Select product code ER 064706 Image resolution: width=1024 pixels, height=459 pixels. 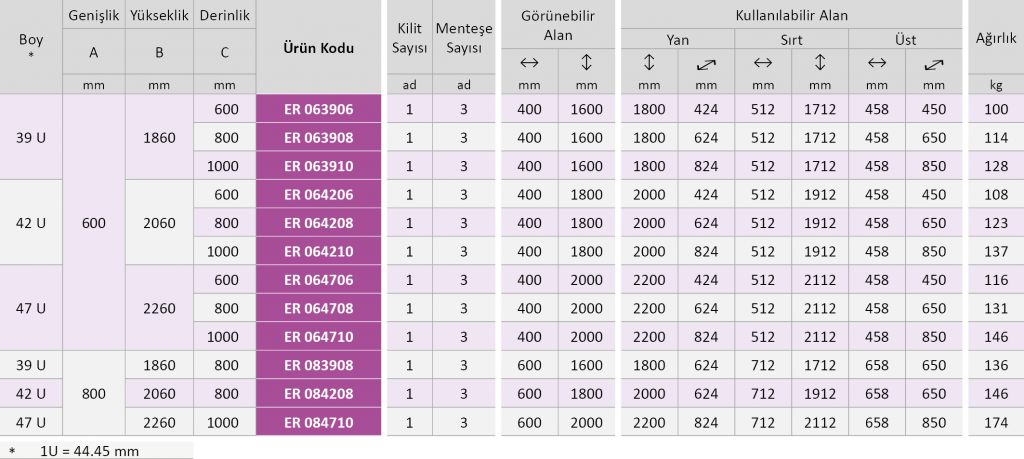pos(319,280)
